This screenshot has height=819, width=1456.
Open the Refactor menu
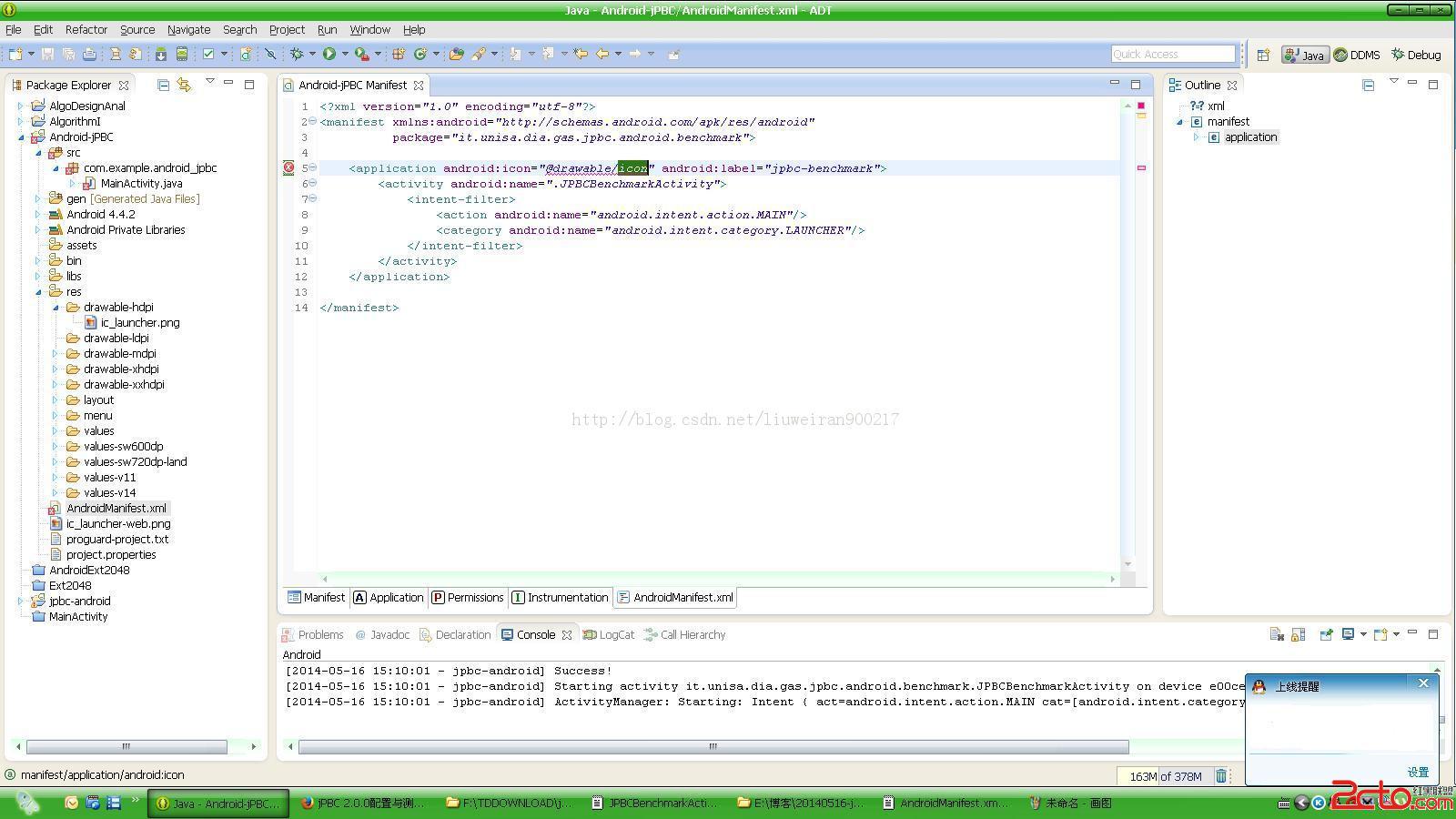click(86, 29)
